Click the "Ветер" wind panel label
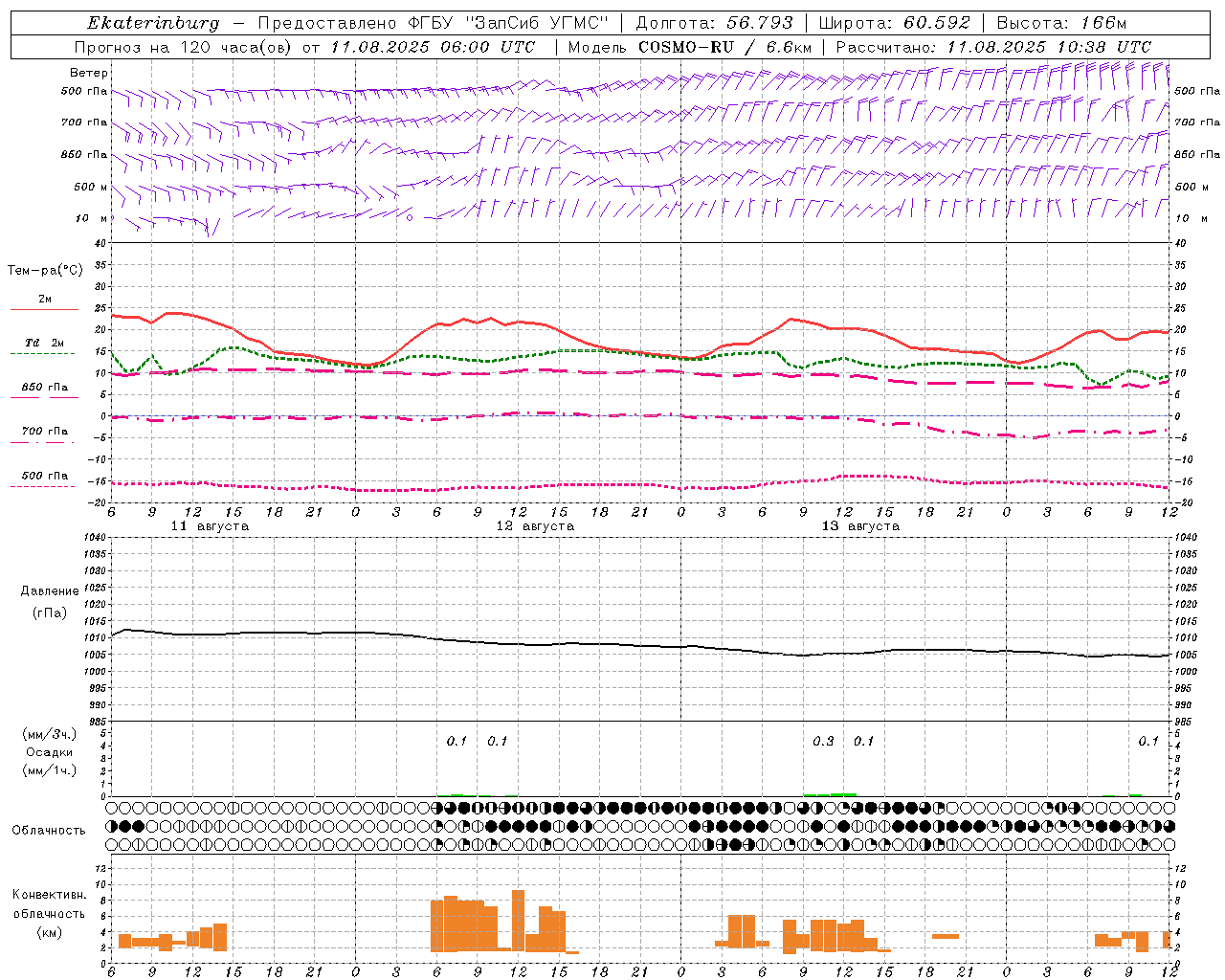 point(89,73)
